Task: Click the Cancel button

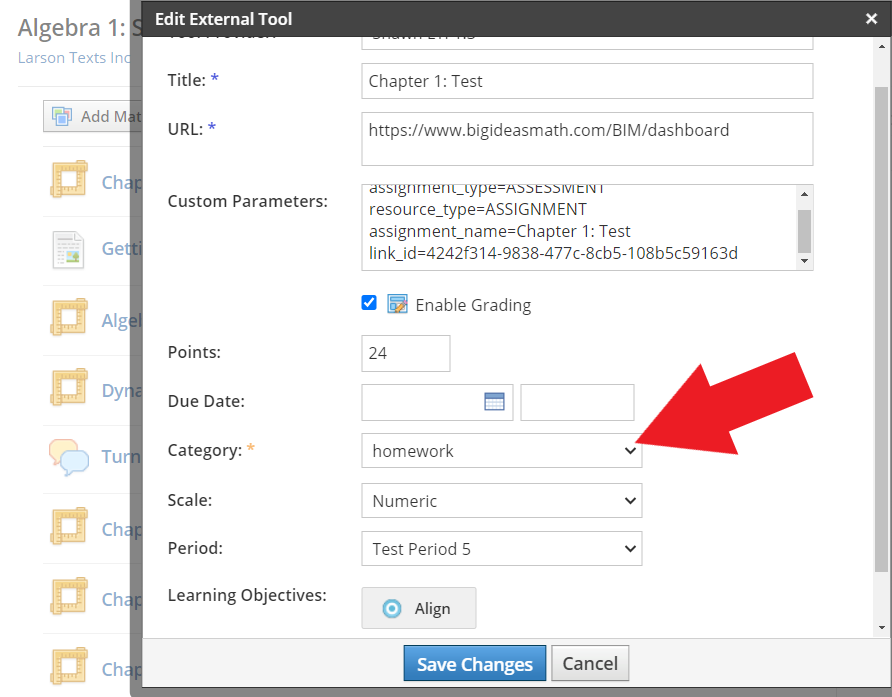Action: 590,663
